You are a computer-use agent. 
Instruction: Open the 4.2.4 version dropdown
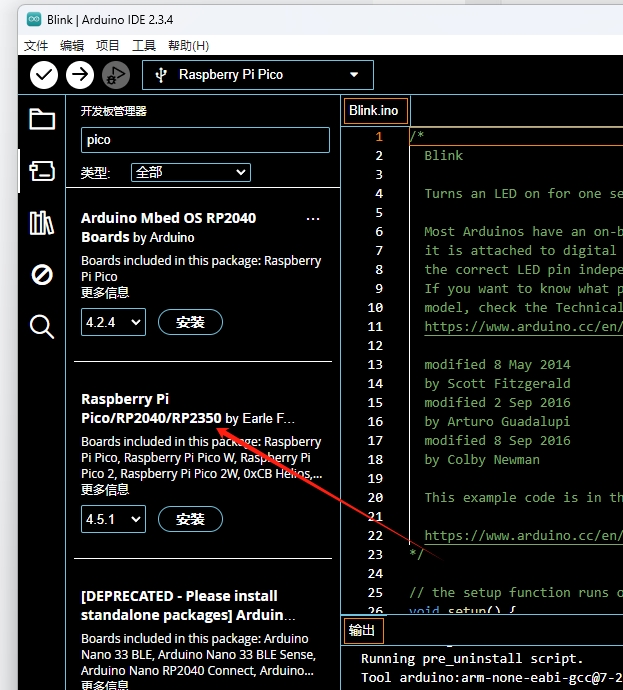(x=114, y=322)
